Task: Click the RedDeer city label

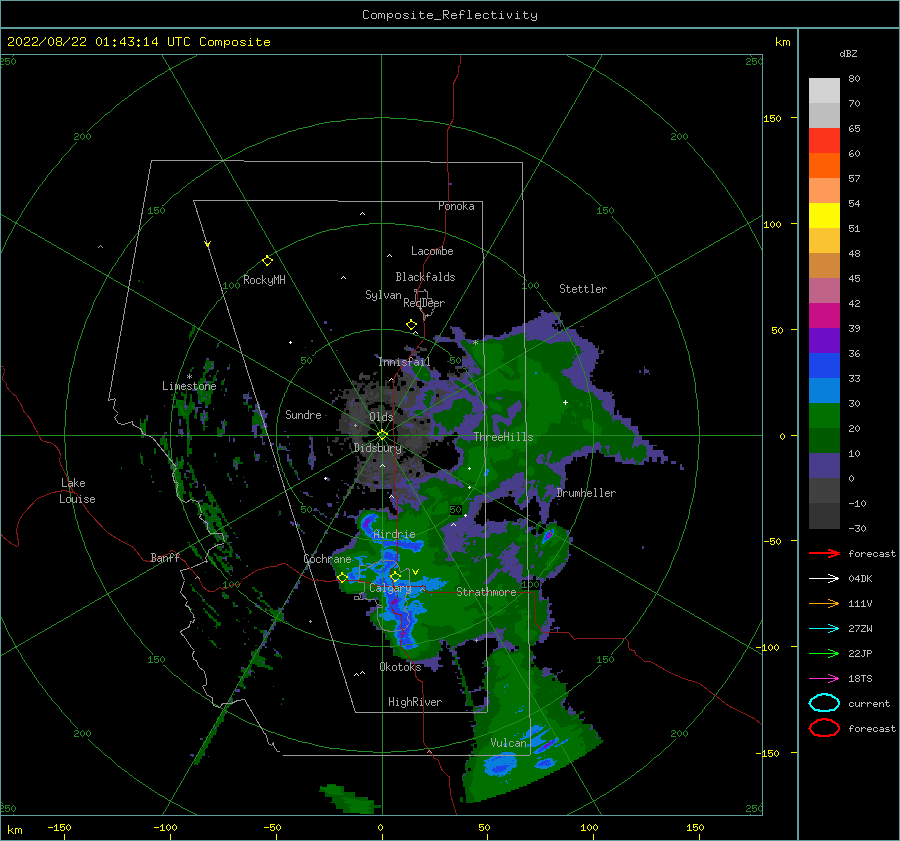Action: (424, 303)
